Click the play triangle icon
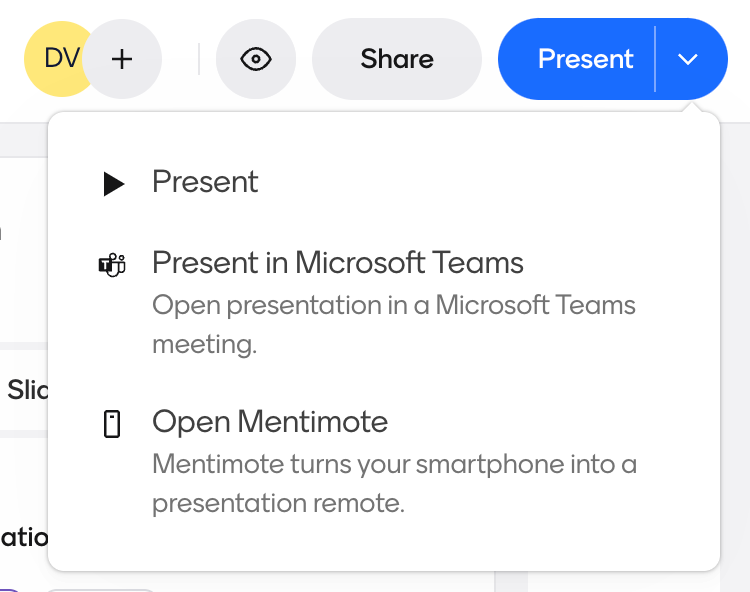Screen dimensions: 750x592 114,183
